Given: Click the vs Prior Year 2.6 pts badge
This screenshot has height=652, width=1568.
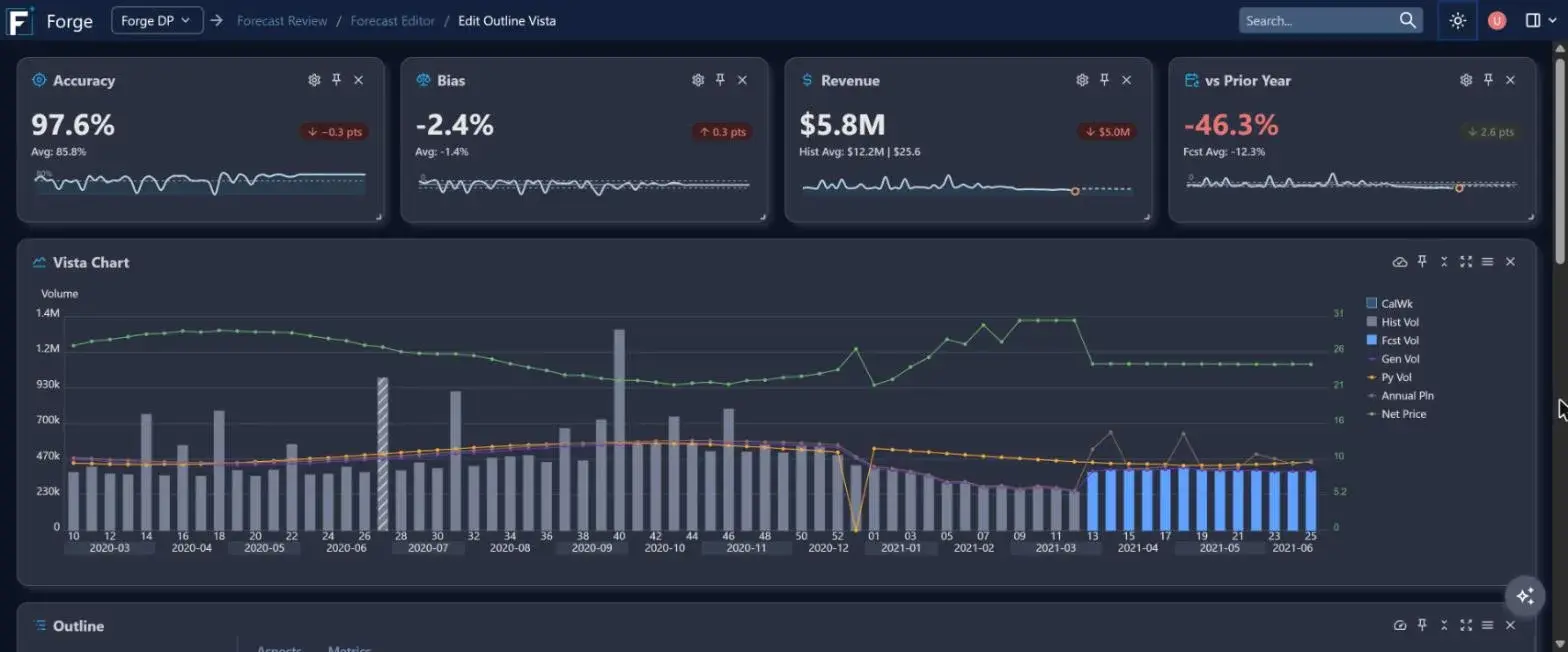Looking at the screenshot, I should click(1491, 132).
